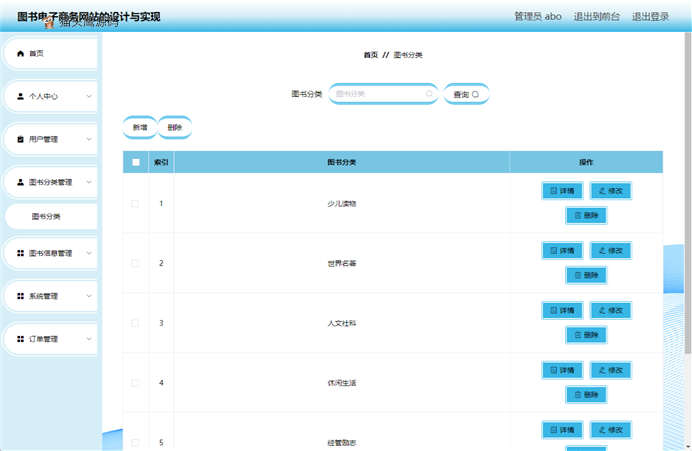Open the 系统管理 sidebar menu
Screen dimensions: 692x451
tap(51, 296)
